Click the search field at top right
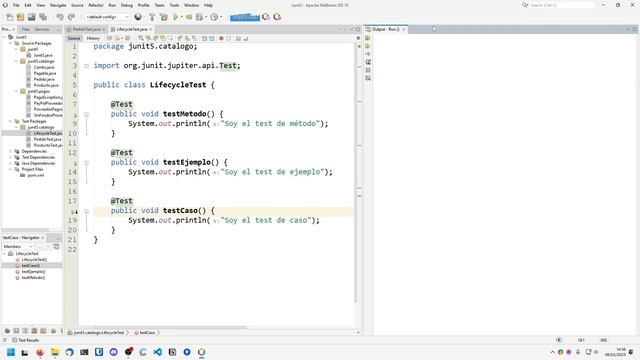 [x=562, y=5]
